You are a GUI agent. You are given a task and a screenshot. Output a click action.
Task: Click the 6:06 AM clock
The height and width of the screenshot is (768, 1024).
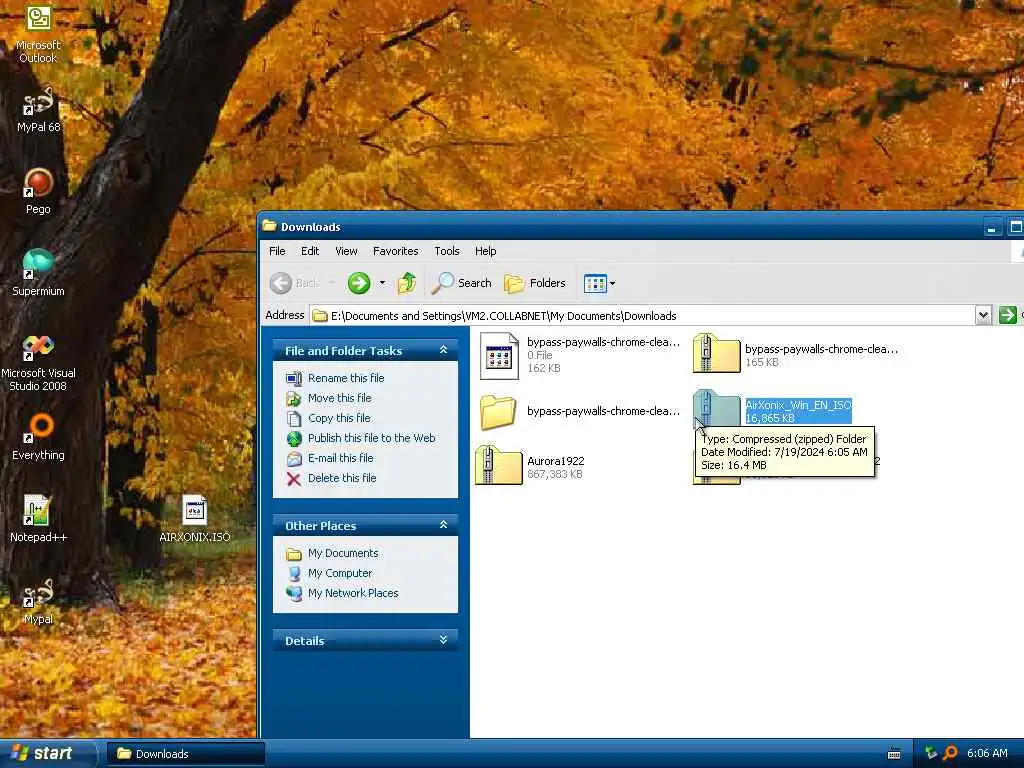[987, 753]
